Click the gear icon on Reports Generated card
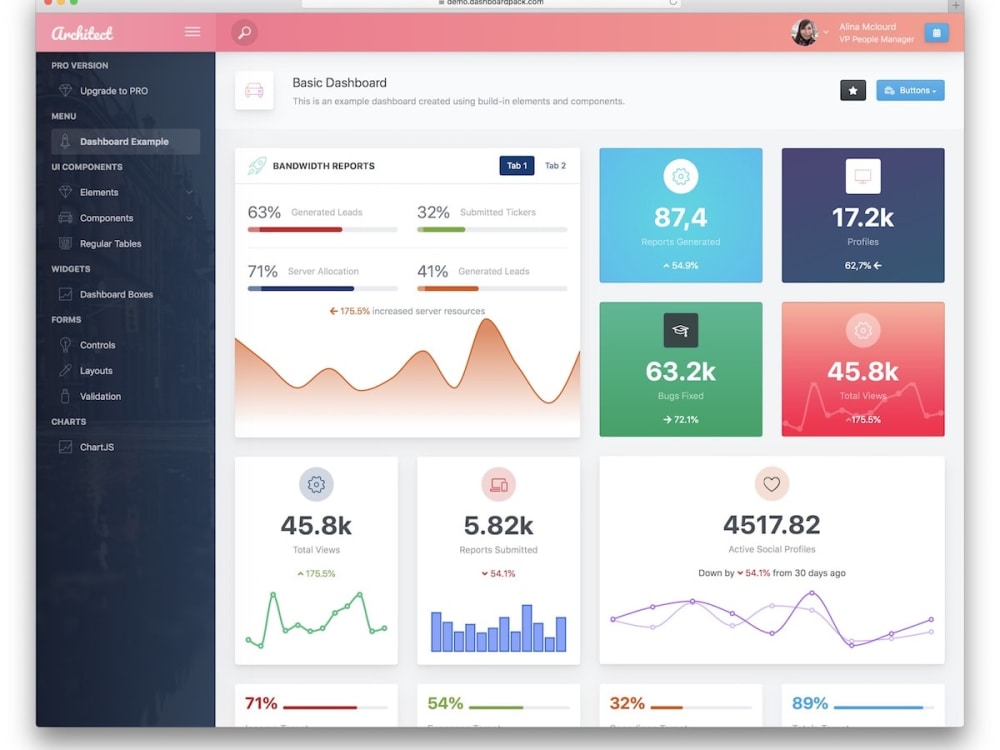 [x=680, y=176]
